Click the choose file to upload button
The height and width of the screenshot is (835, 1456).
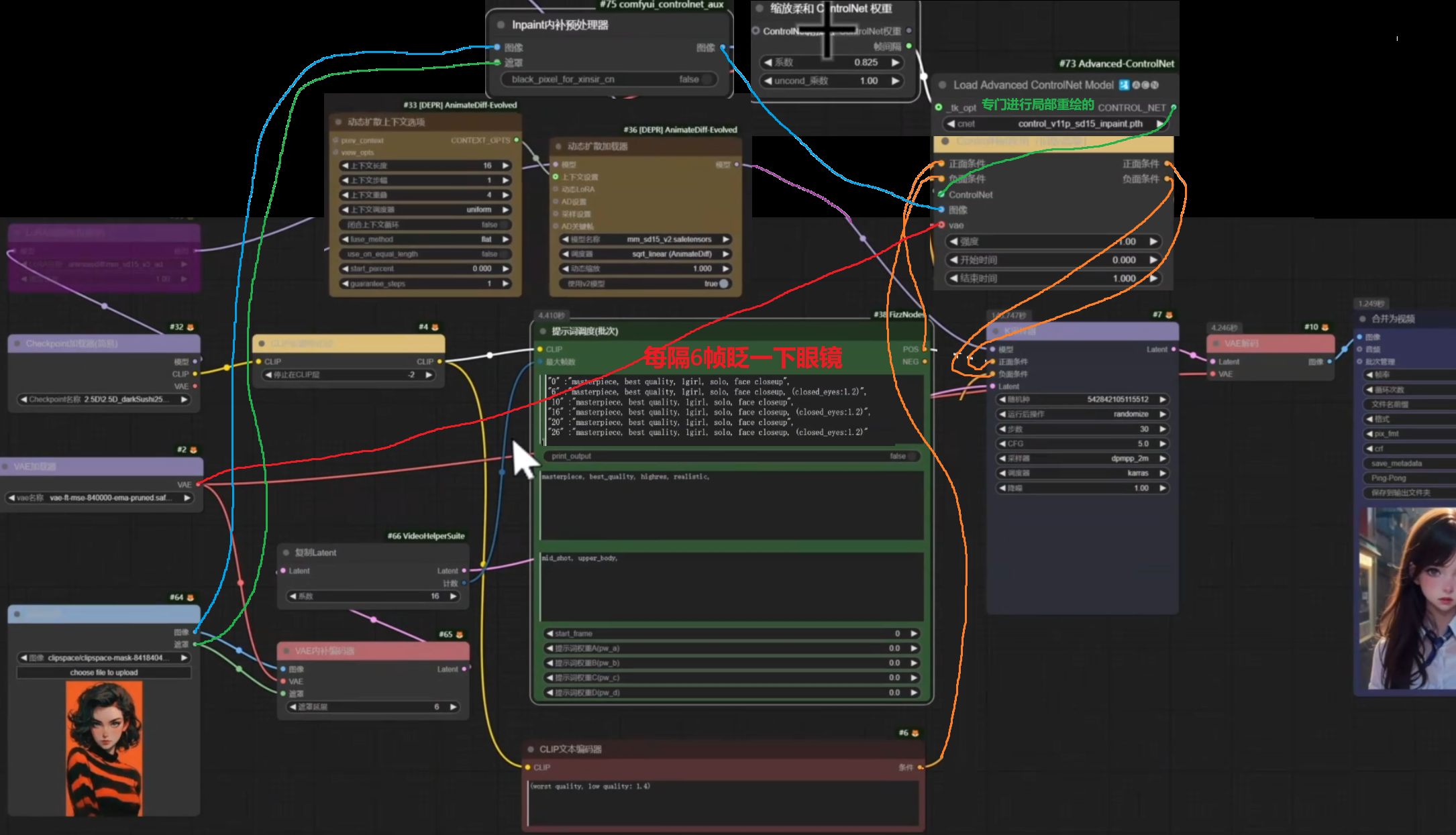104,673
